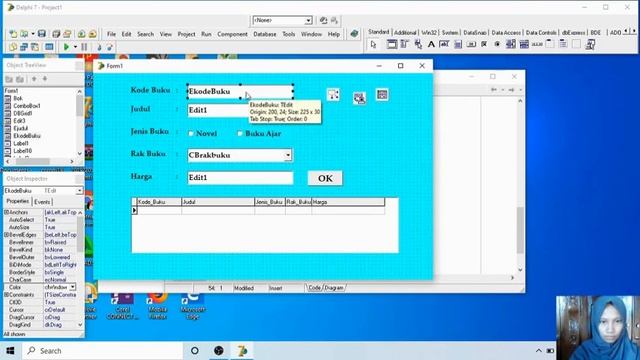Open the Database menu
The width and height of the screenshot is (640, 360).
[264, 34]
